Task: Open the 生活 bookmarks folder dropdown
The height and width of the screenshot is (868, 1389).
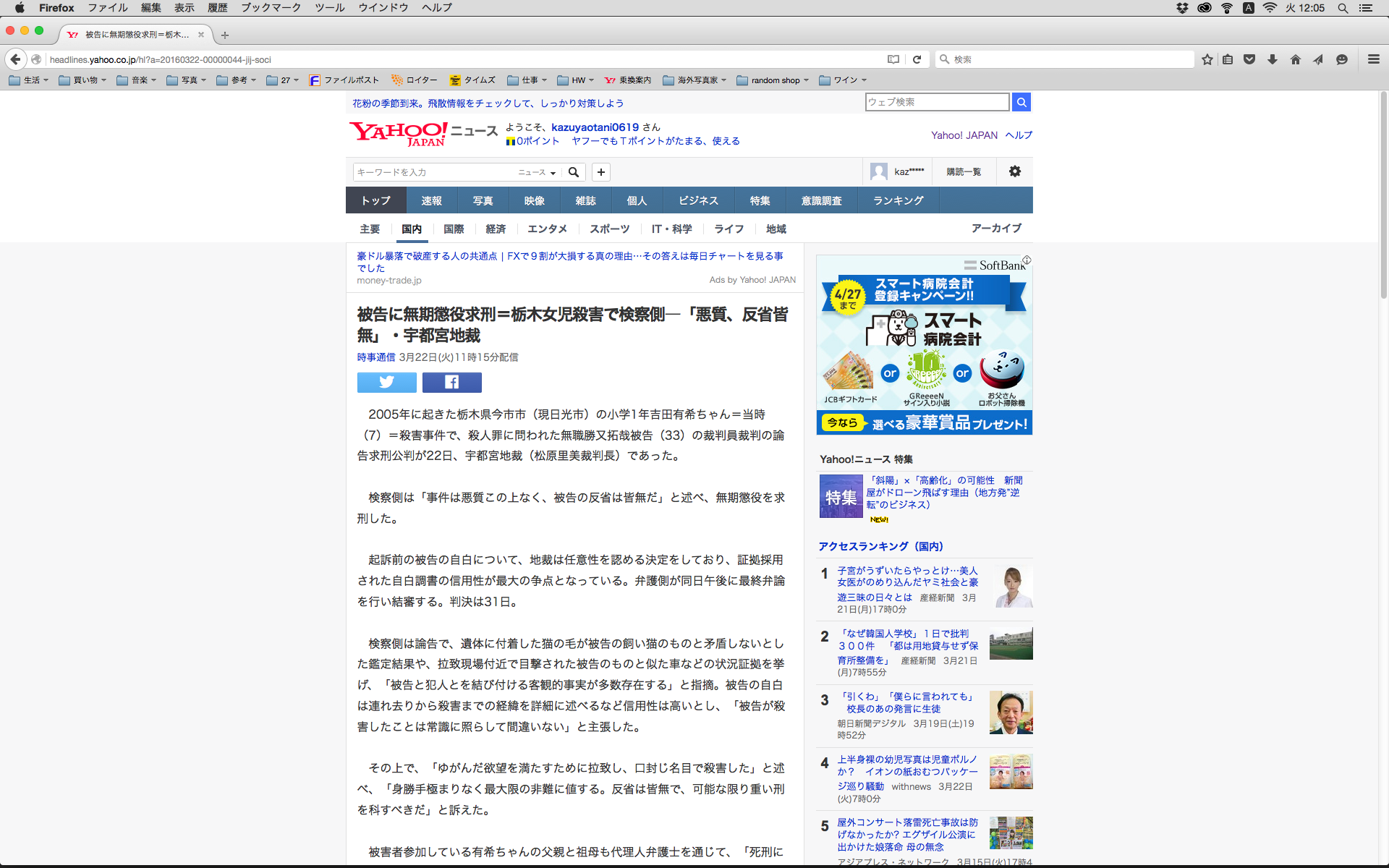Action: point(30,80)
